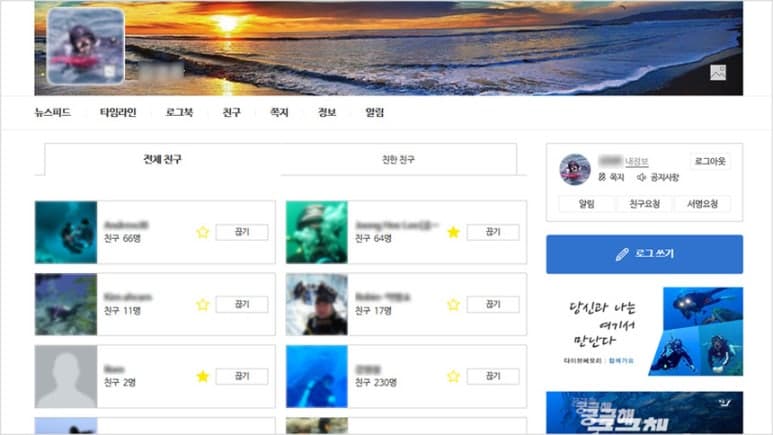
Task: Toggle favorite star for friend with 66 friends
Action: tap(203, 232)
